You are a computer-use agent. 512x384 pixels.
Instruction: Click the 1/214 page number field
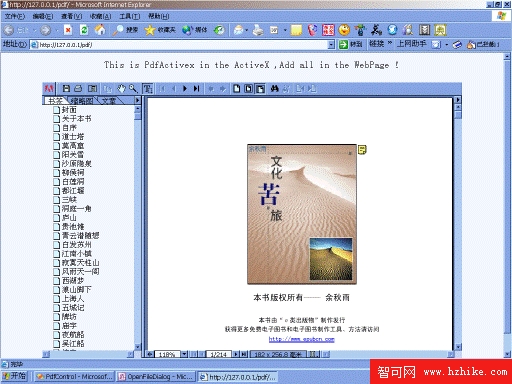219,354
